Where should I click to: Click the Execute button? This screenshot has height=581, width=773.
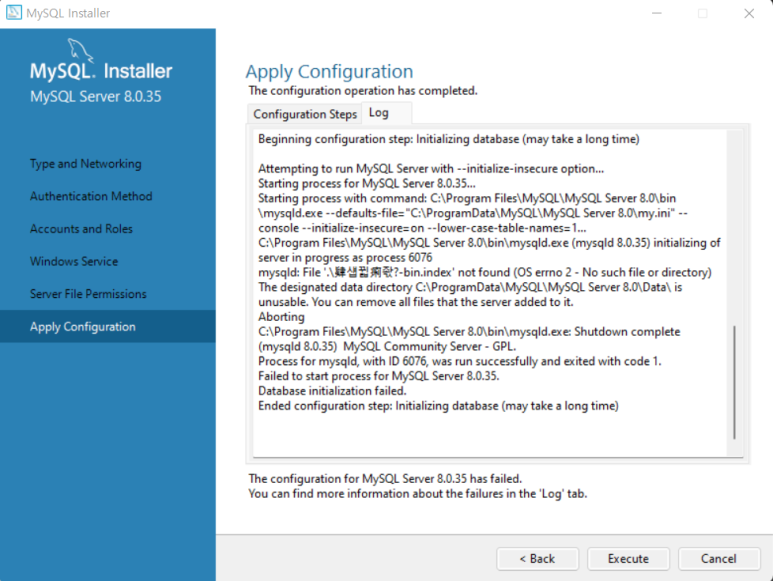pyautogui.click(x=628, y=558)
